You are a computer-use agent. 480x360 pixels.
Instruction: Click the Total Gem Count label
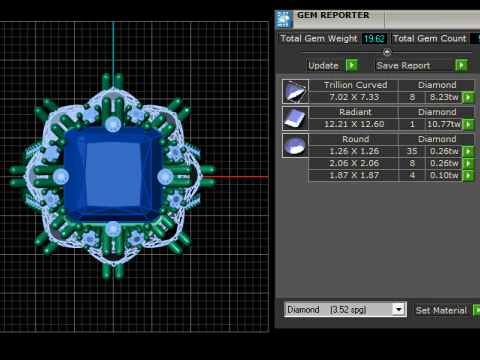(x=429, y=39)
